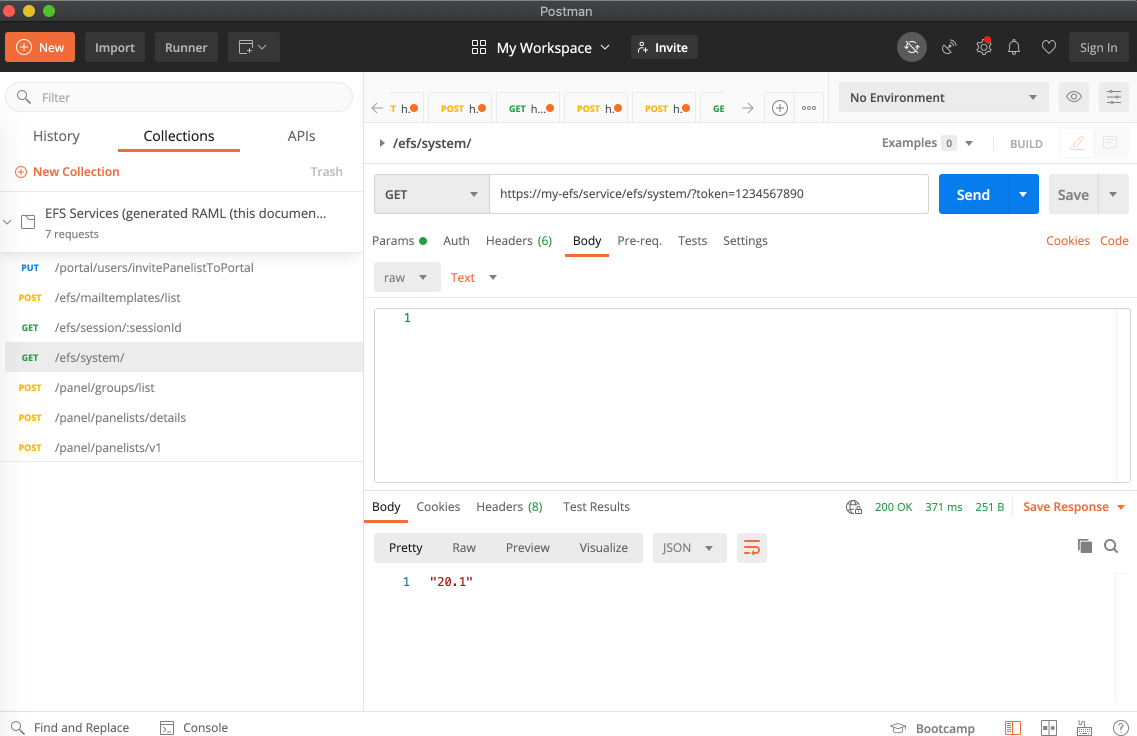Click the New button
Screen dimensions: 1137x736
(x=40, y=47)
